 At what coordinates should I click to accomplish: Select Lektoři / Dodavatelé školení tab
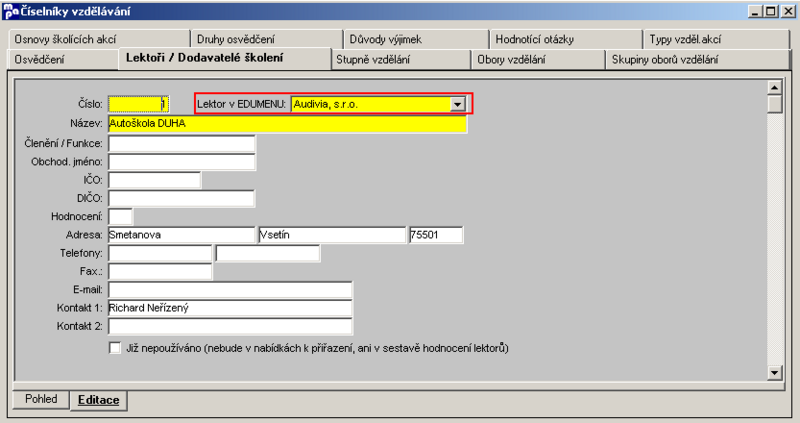click(224, 58)
